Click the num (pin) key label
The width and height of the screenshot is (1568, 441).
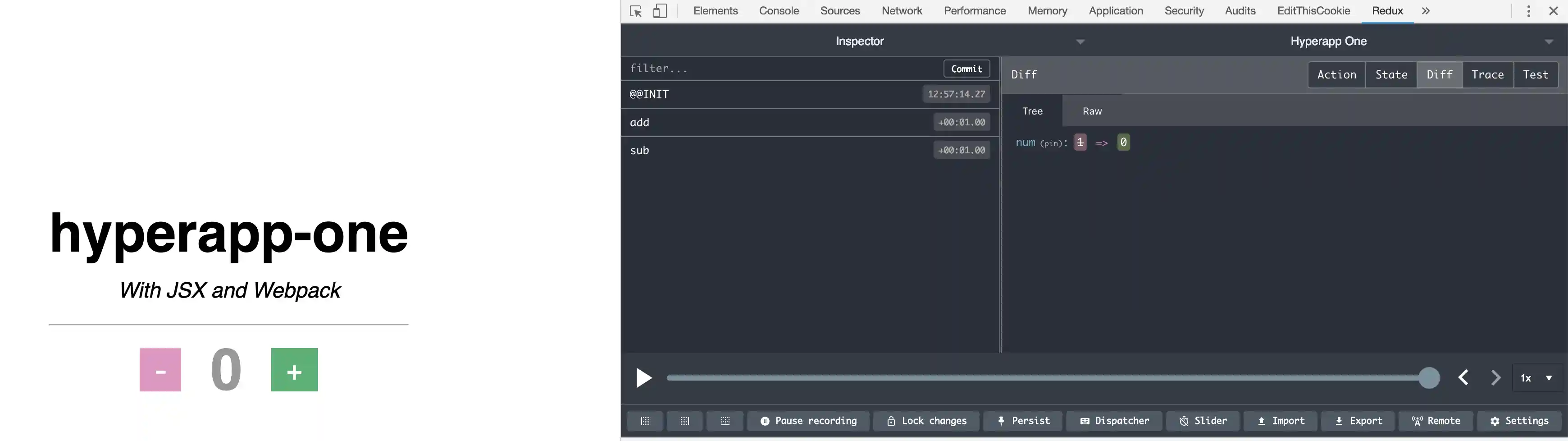coord(1041,142)
